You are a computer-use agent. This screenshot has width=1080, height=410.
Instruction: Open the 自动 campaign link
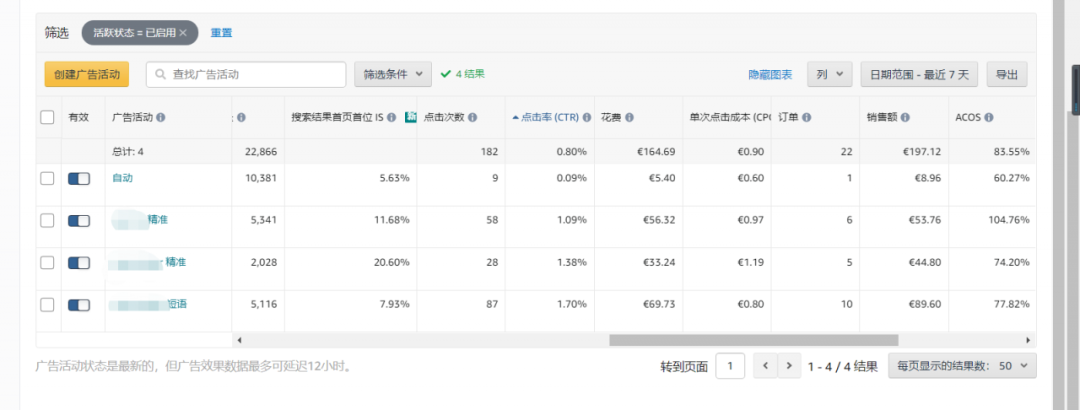coord(123,178)
